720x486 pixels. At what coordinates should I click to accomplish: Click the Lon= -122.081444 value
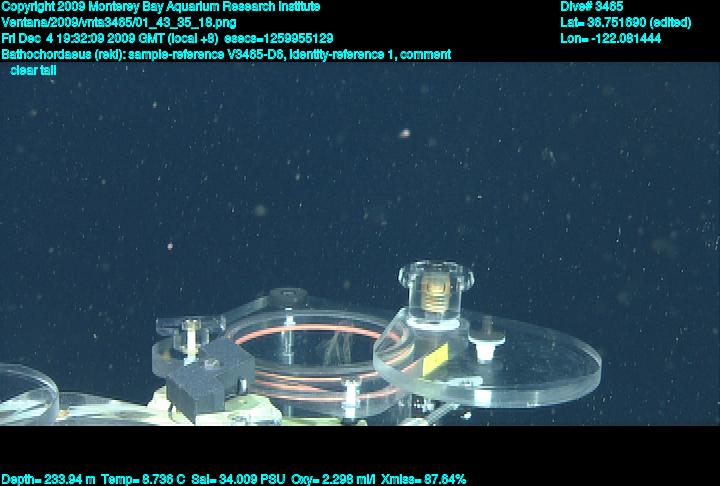pos(610,38)
